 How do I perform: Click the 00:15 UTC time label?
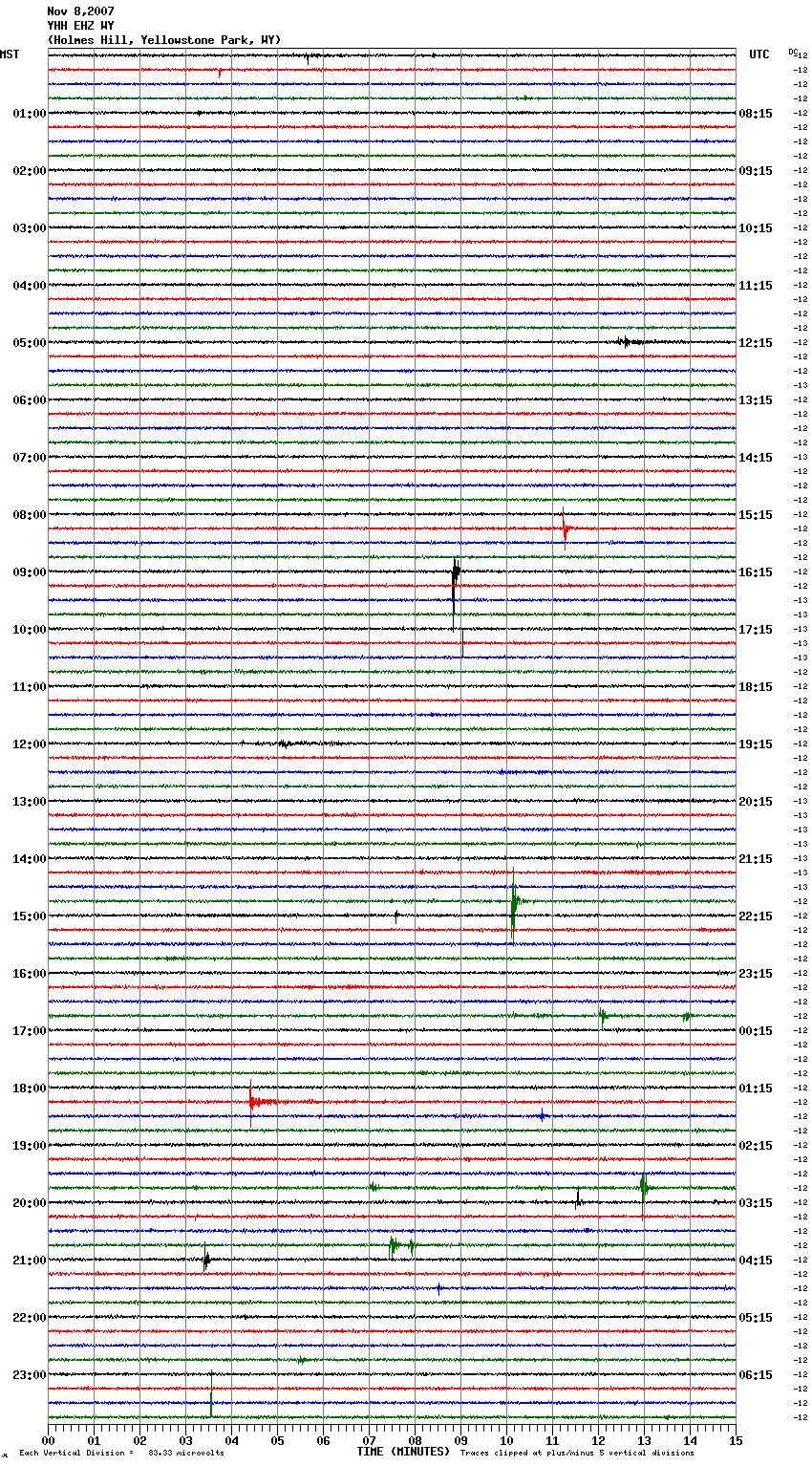756,1031
